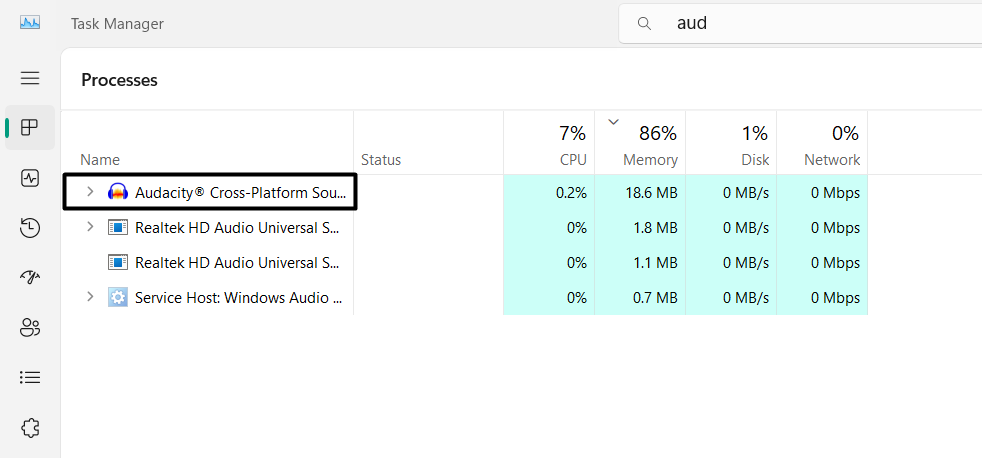Image resolution: width=982 pixels, height=458 pixels.
Task: Open the App history page icon
Action: point(30,228)
